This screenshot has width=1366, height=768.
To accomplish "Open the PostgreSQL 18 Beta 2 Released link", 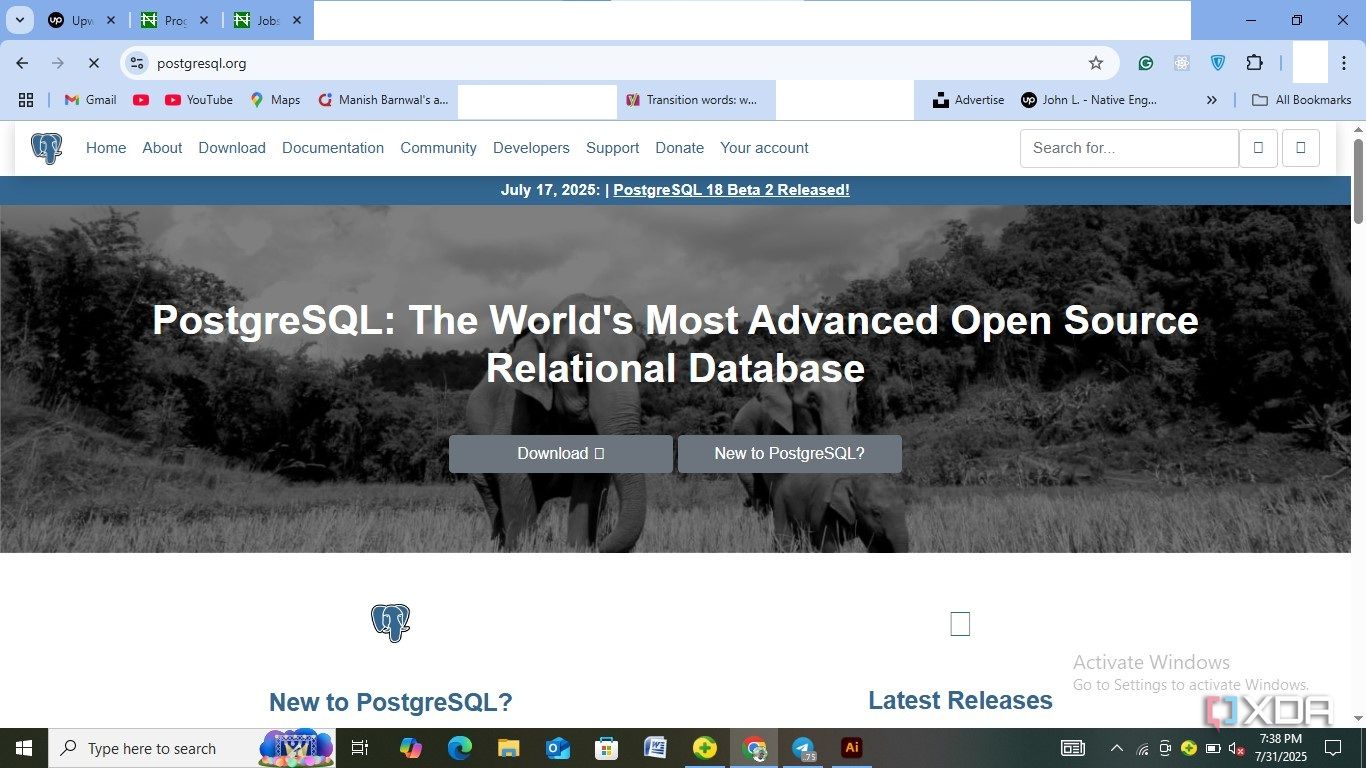I will pos(731,190).
